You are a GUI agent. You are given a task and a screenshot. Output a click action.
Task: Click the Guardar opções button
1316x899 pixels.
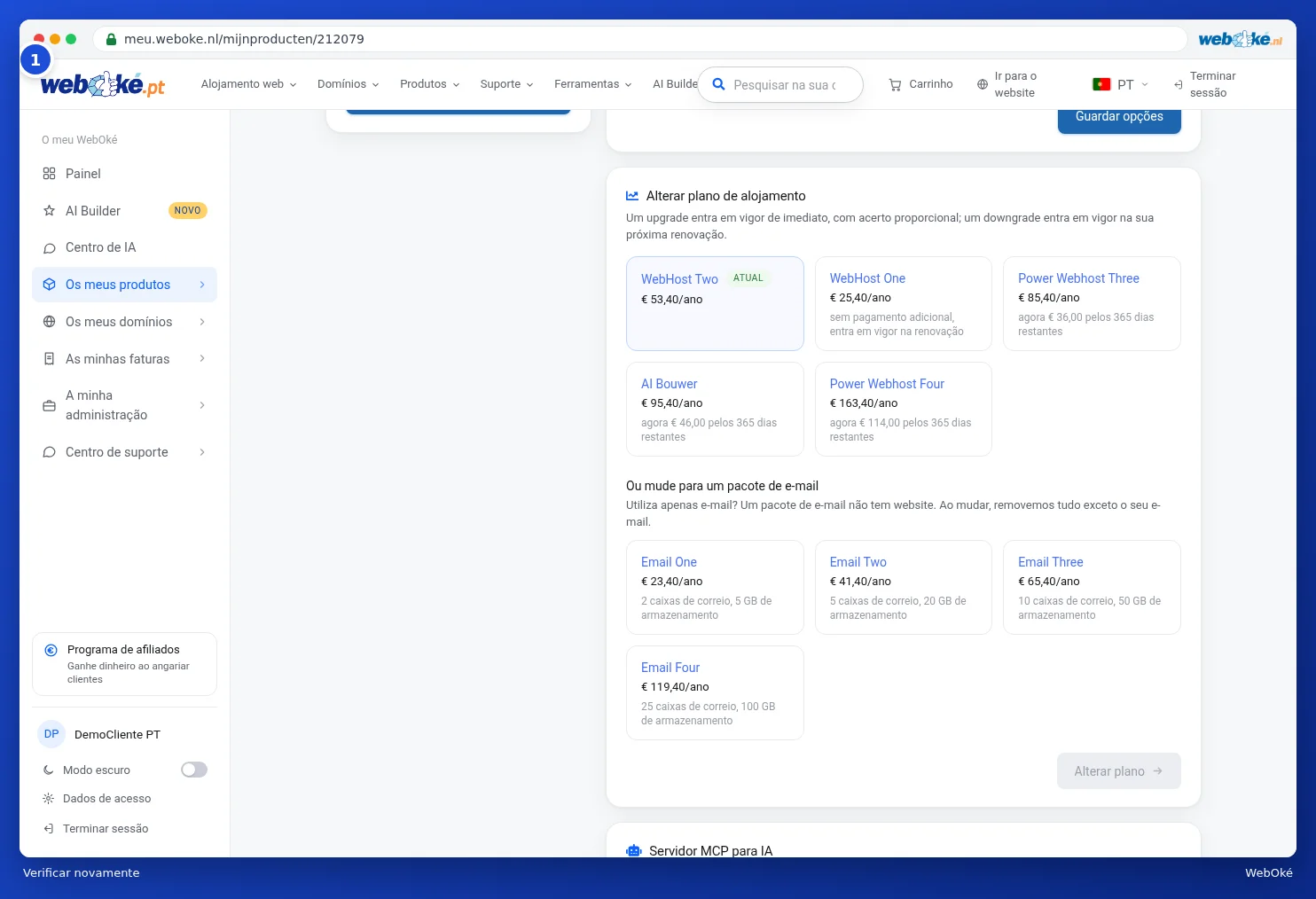coord(1119,118)
